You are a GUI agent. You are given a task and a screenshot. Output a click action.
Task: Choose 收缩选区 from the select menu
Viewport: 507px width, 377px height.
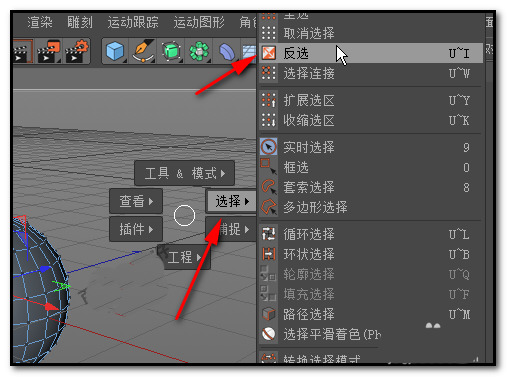[x=309, y=120]
